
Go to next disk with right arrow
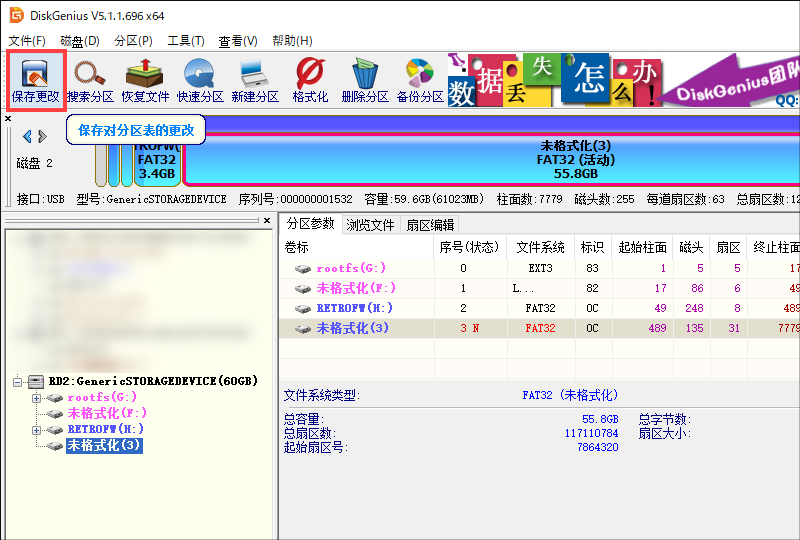(x=42, y=136)
